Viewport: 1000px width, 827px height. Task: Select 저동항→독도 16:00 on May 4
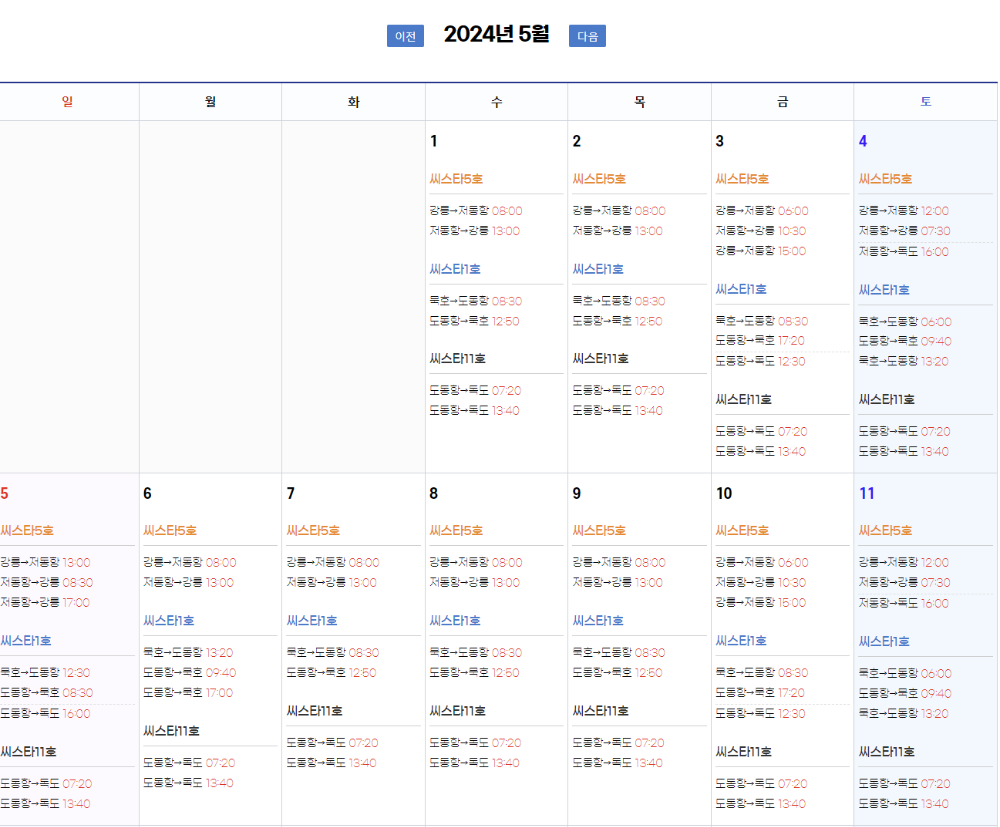[x=904, y=251]
